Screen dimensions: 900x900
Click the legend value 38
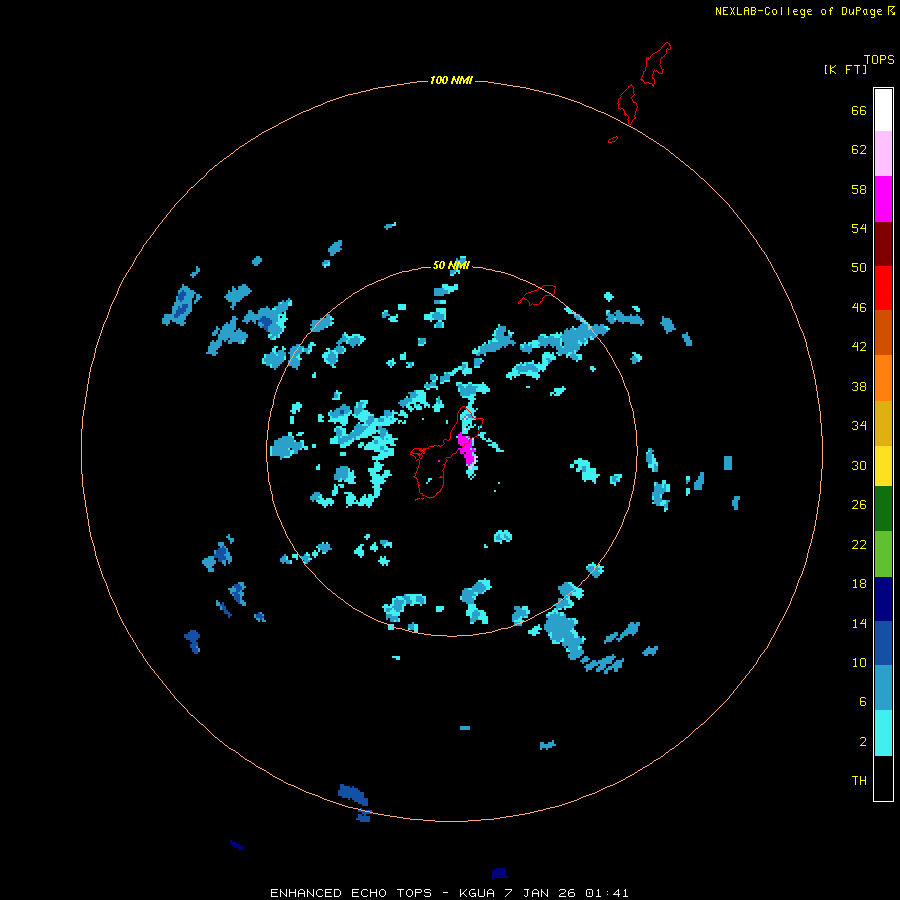pos(859,386)
